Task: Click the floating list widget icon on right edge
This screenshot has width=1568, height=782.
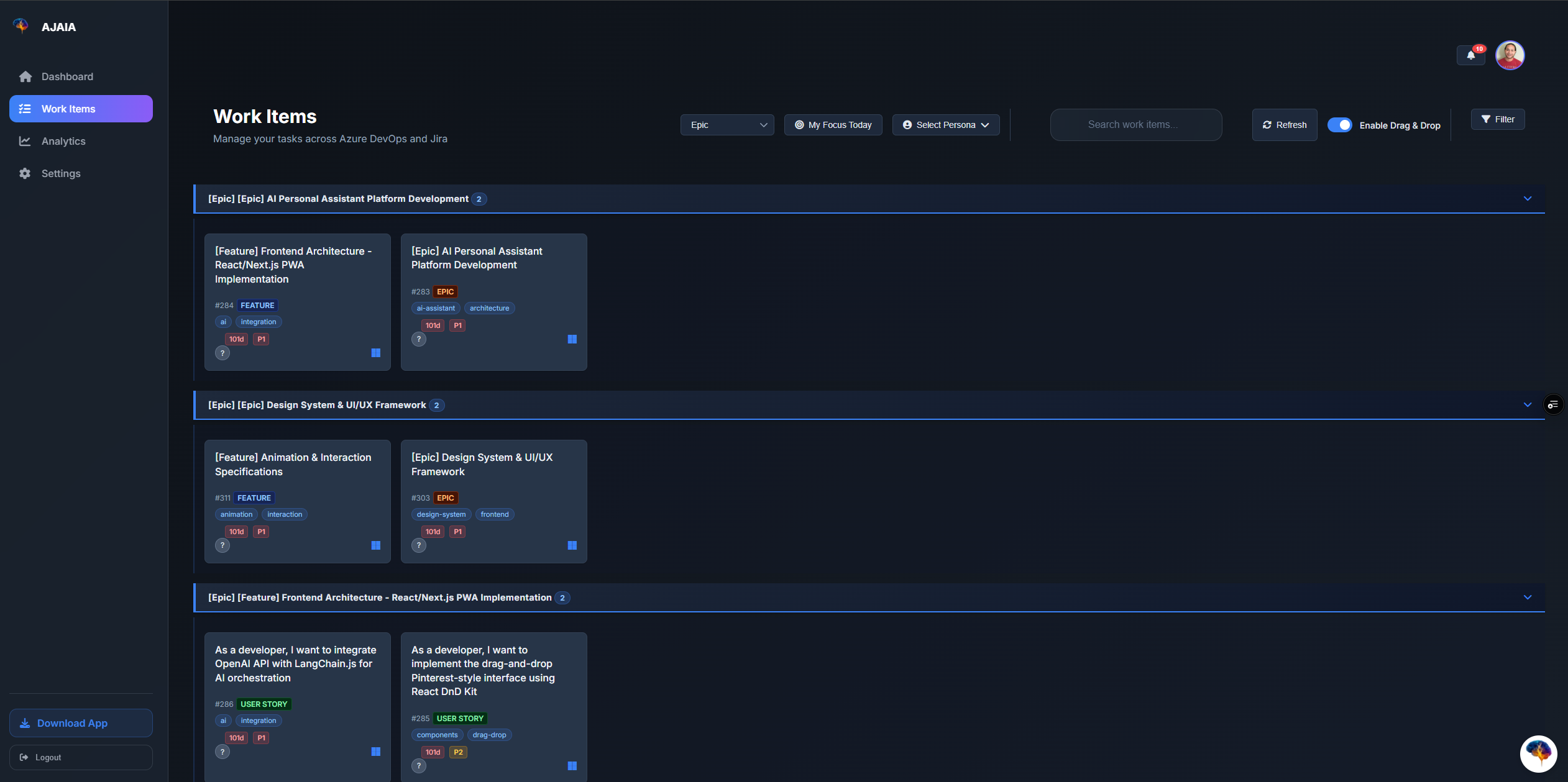Action: (x=1554, y=404)
